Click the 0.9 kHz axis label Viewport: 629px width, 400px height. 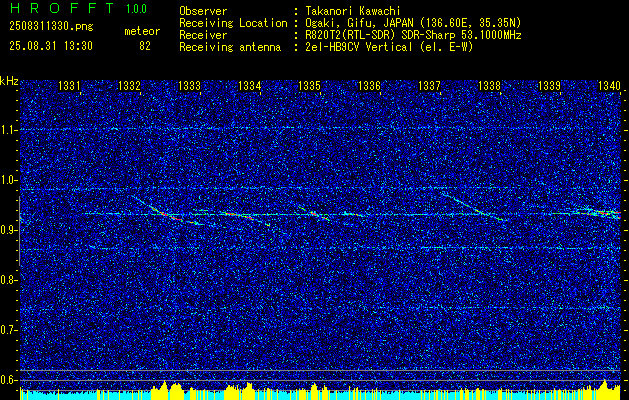(8, 230)
